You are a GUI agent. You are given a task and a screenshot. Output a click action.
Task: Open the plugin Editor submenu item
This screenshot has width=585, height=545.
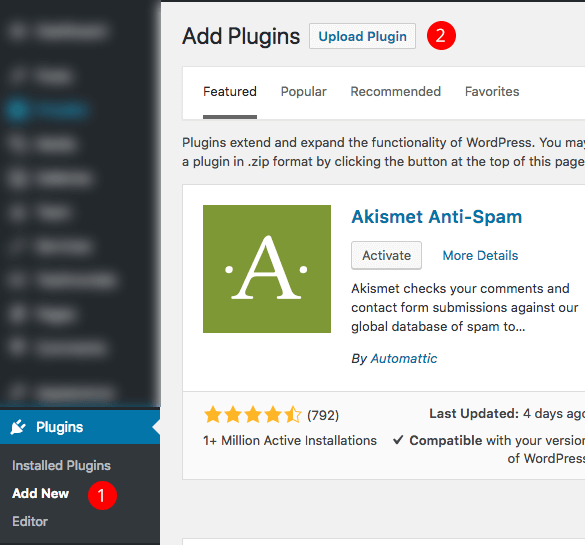[x=30, y=521]
